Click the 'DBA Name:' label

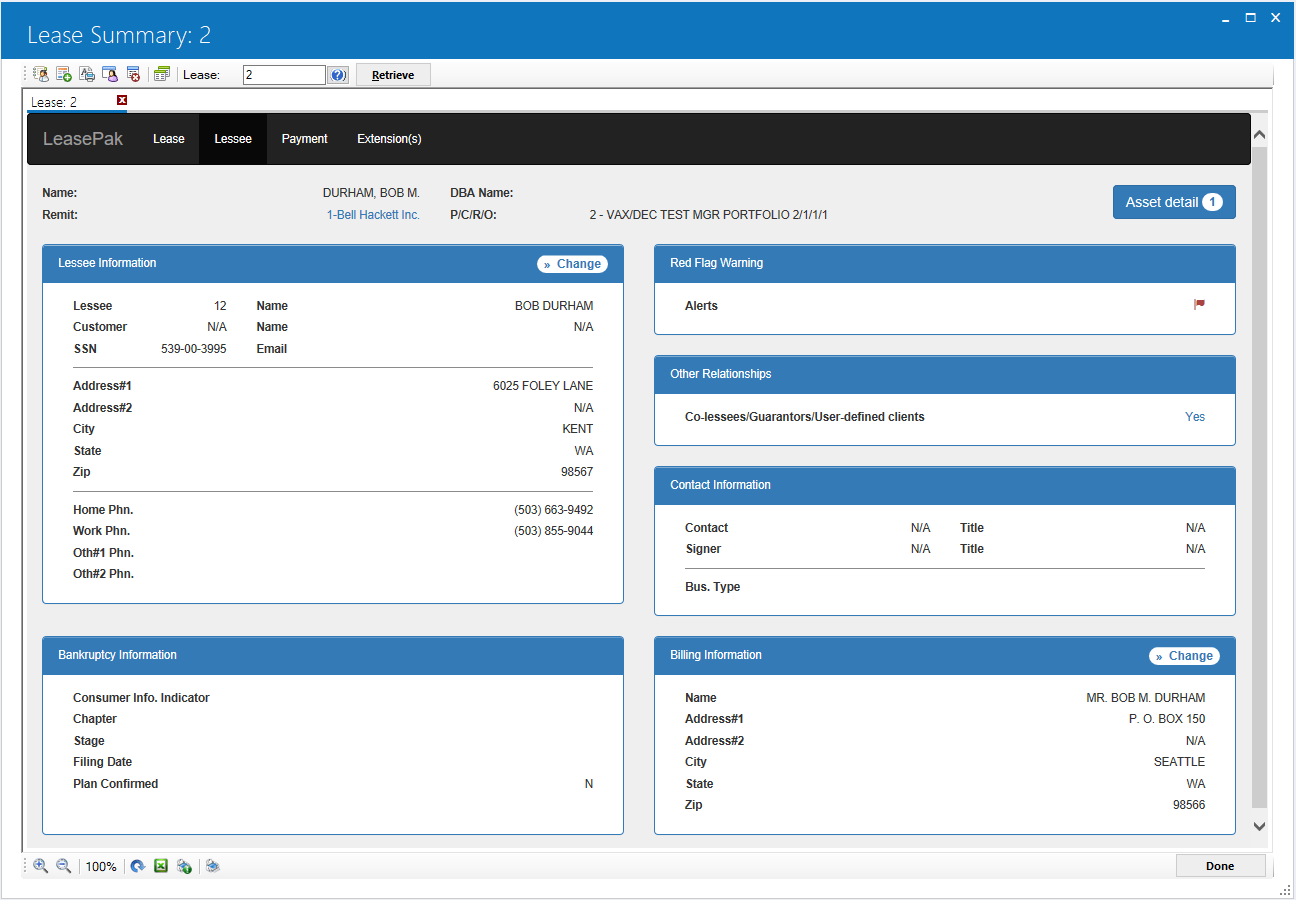[482, 193]
